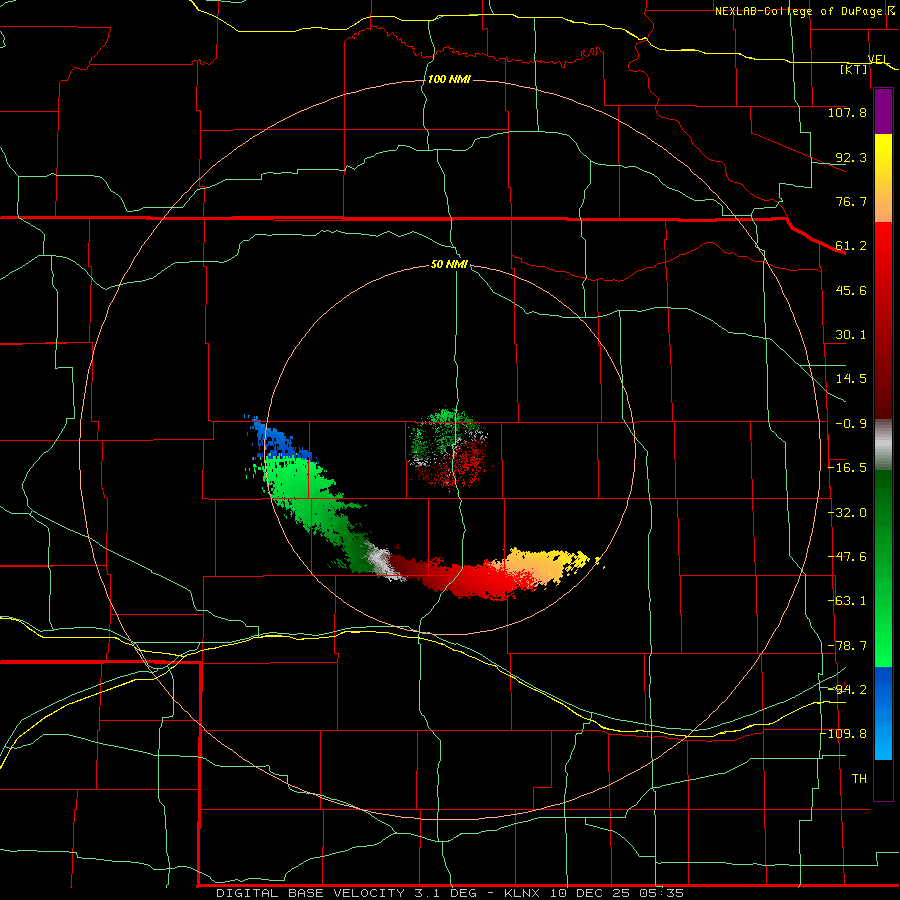
Task: Select the 76.7 scale value
Action: (x=851, y=201)
